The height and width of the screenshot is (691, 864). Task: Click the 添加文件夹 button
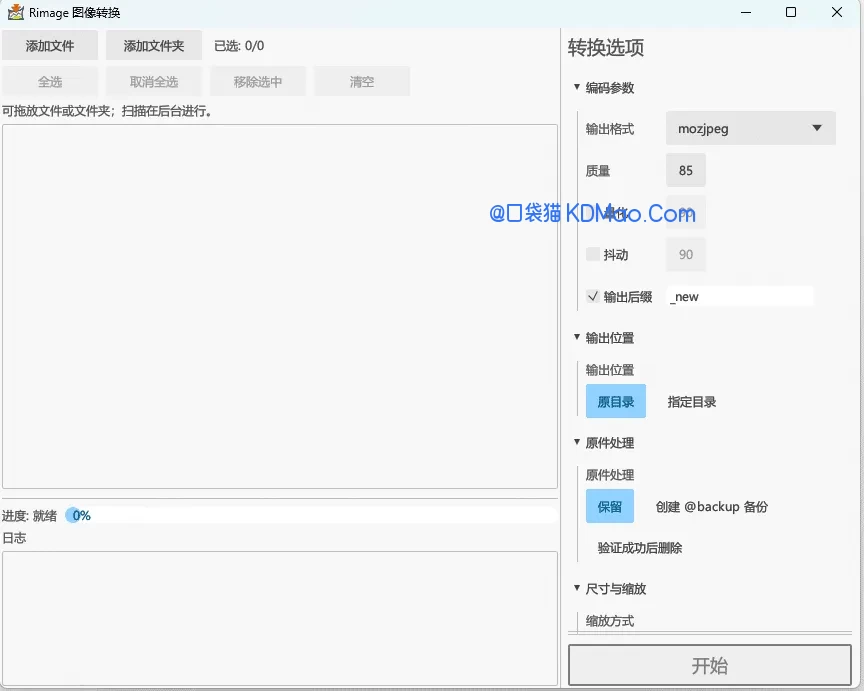(154, 46)
